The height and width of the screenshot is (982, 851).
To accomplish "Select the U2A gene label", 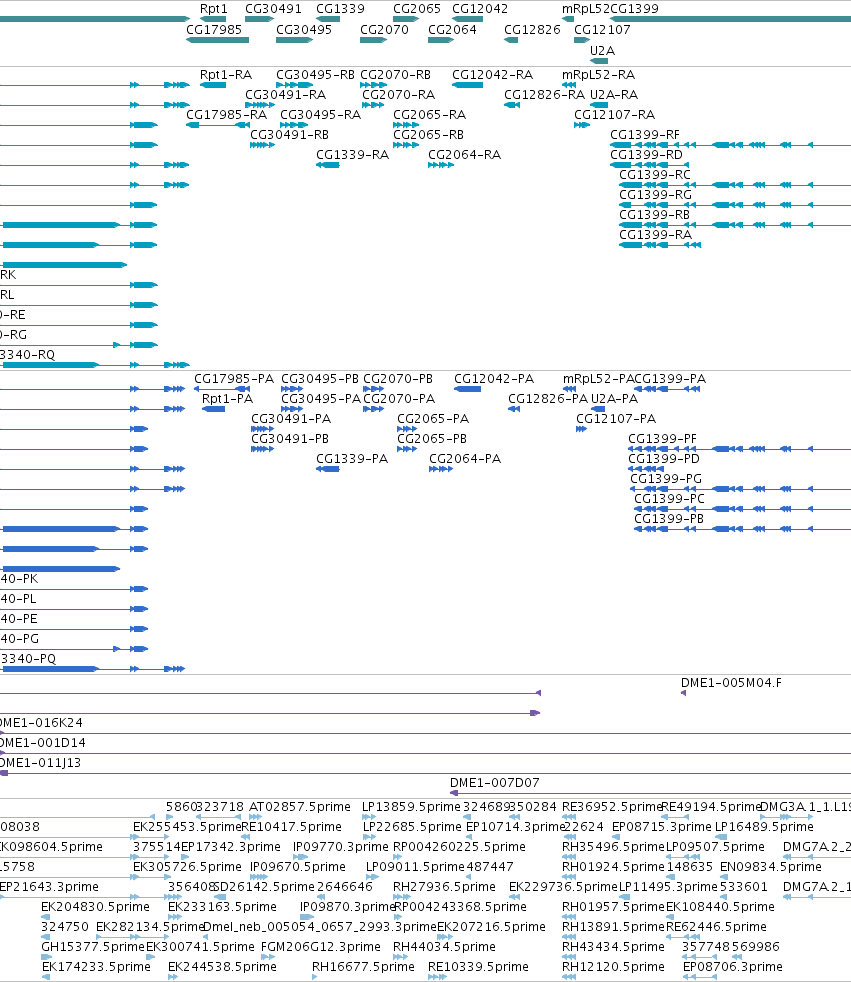I will pos(602,50).
